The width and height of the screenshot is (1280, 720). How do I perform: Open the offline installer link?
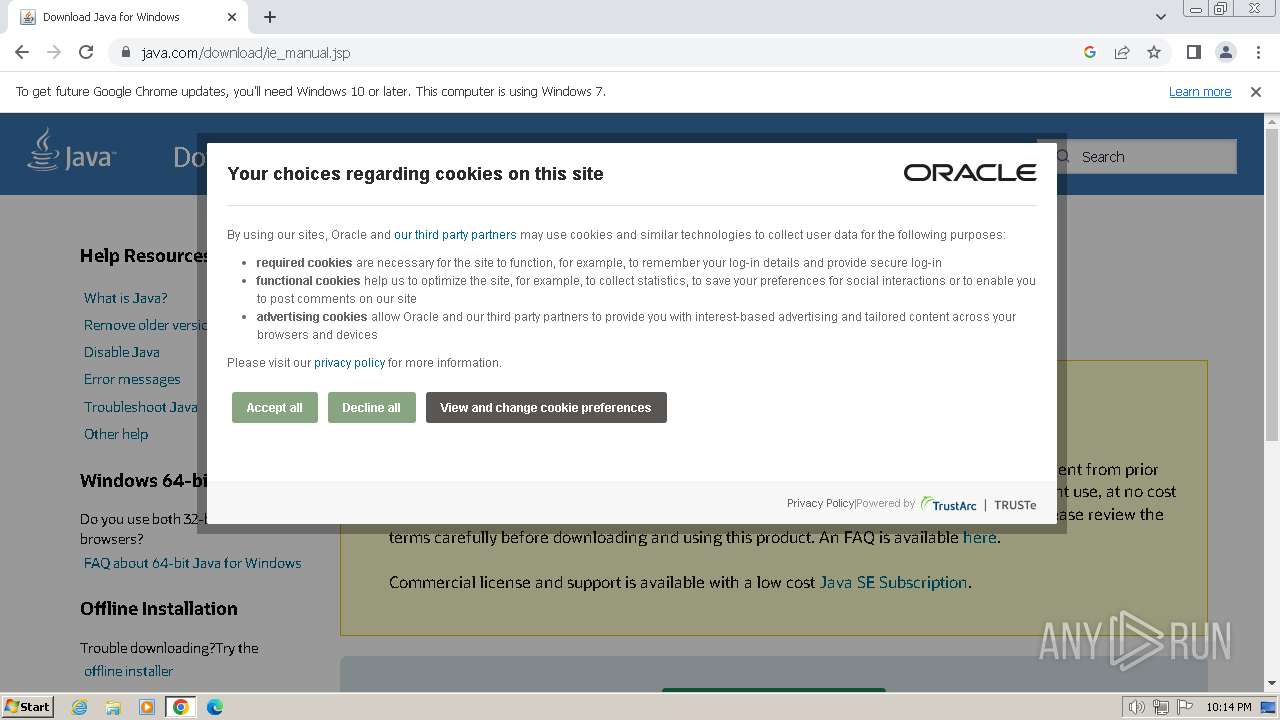pos(128,671)
